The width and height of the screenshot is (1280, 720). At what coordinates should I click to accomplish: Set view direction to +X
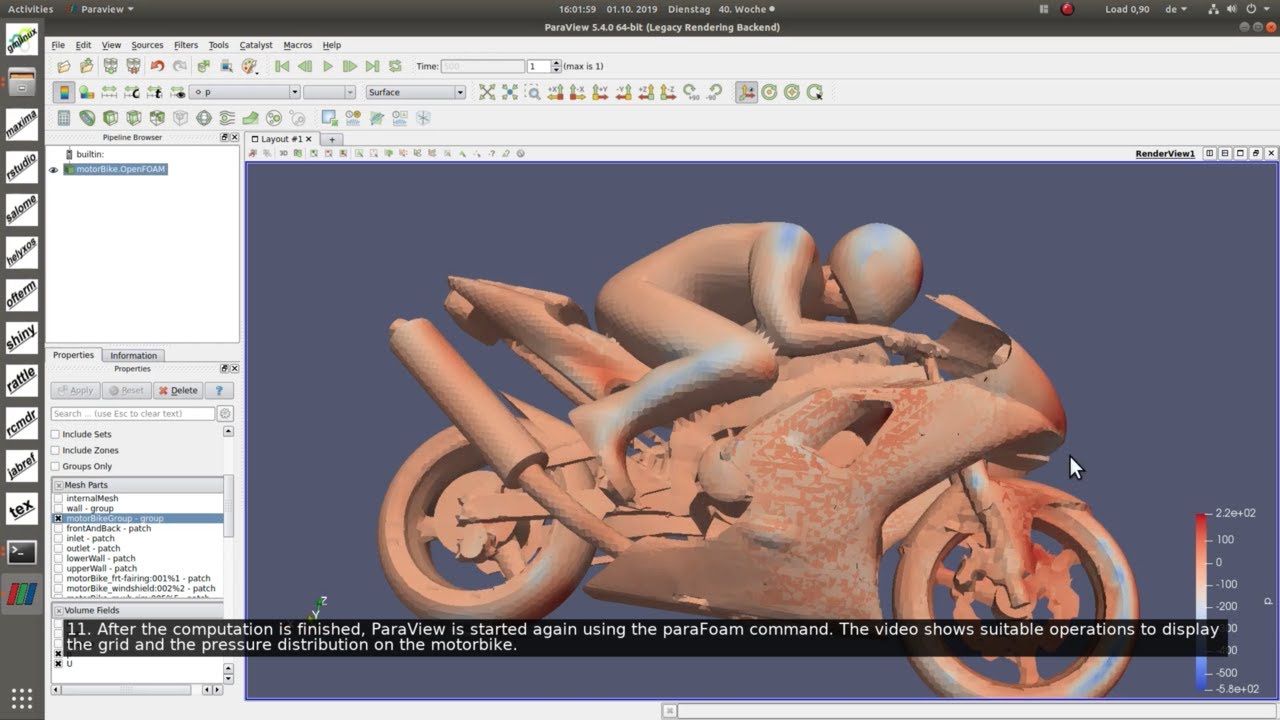(556, 92)
